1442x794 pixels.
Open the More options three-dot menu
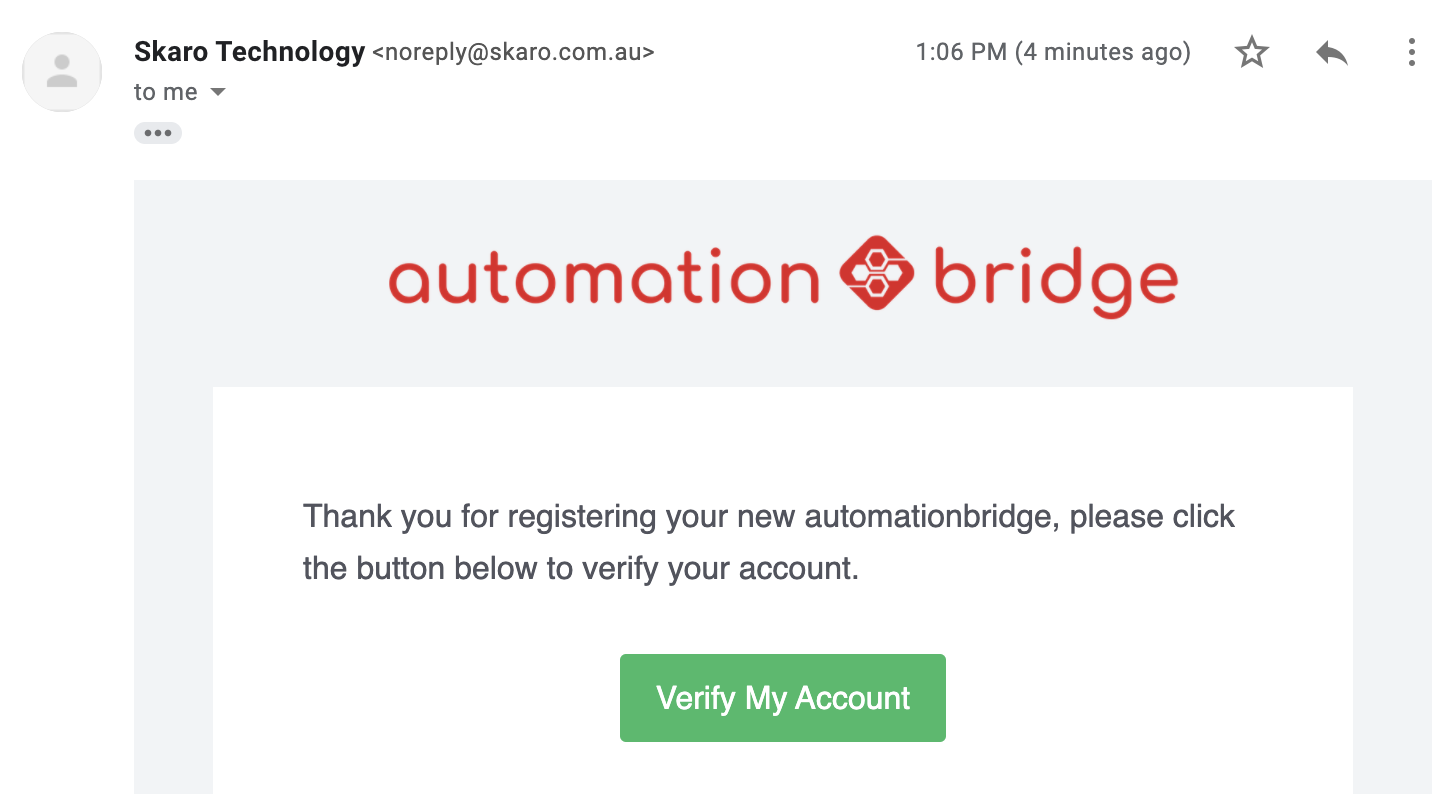[x=1411, y=52]
